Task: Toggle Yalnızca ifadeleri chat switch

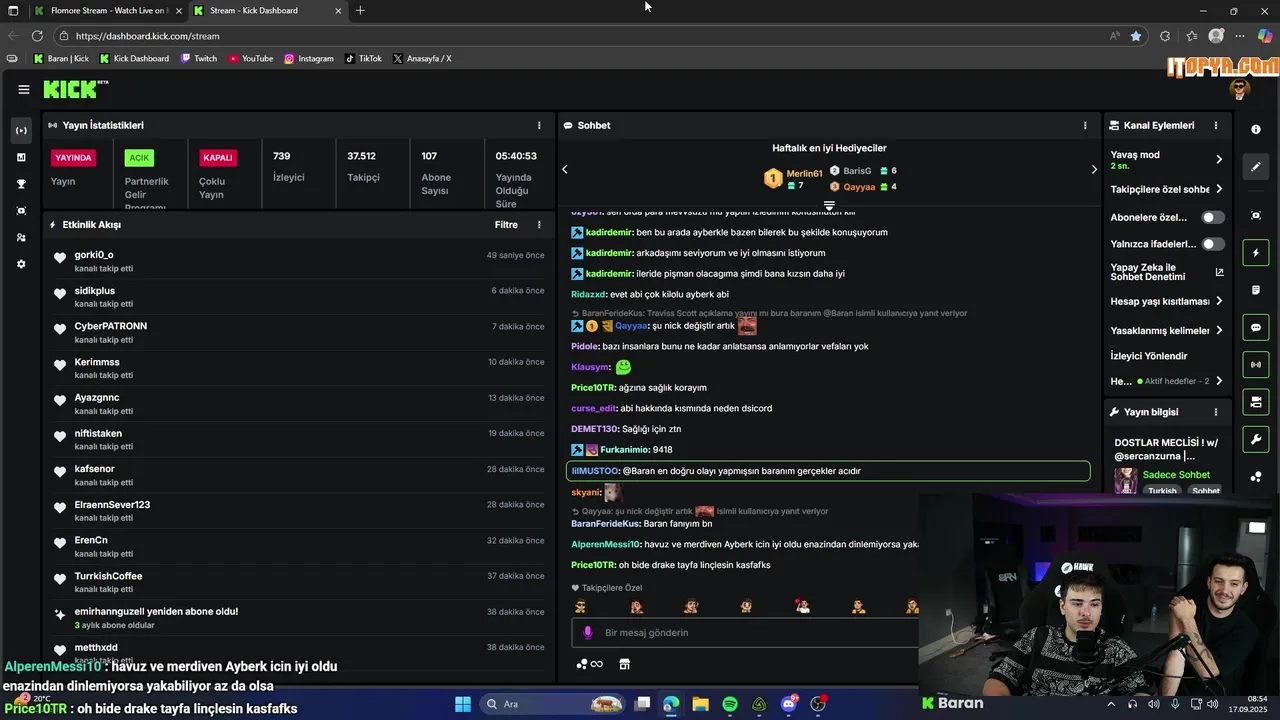Action: pos(1212,244)
